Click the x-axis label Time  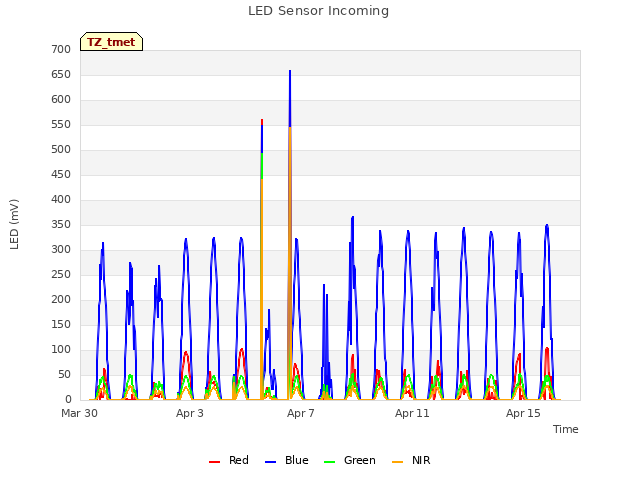[566, 429]
